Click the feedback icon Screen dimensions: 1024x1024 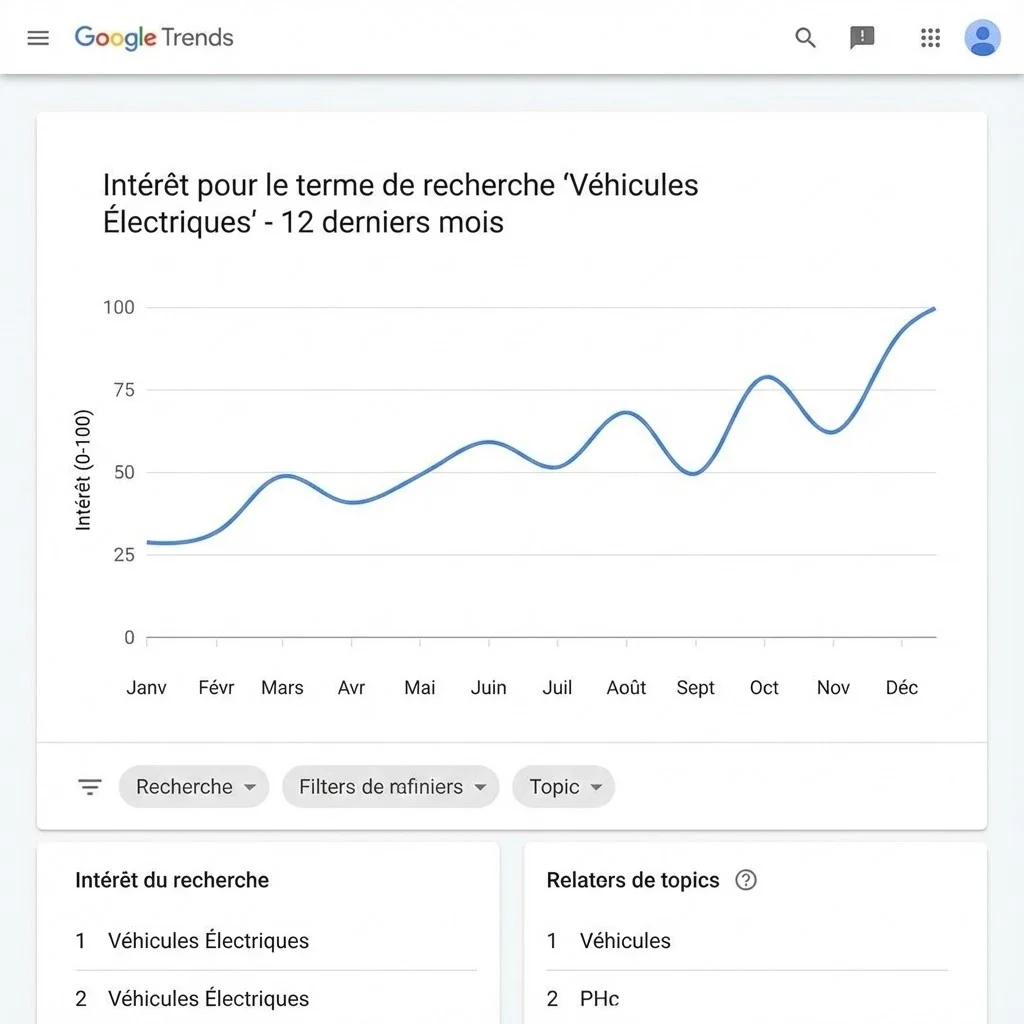[861, 38]
